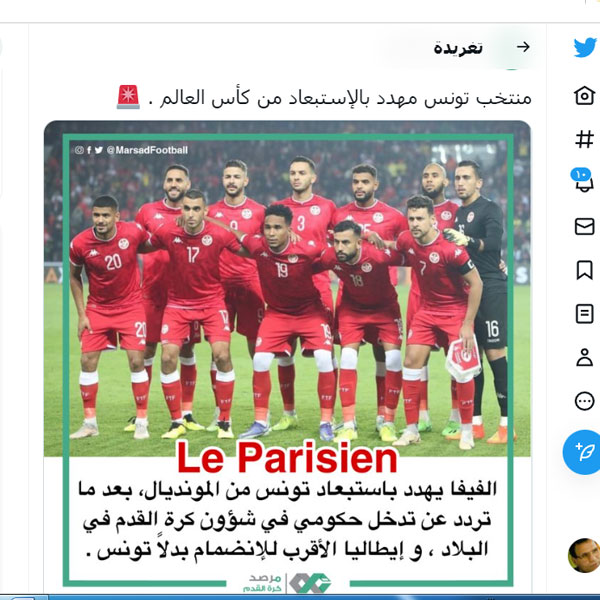Viewport: 600px width, 600px height.
Task: Click the @MarsadFootball watermark text
Action: point(147,150)
